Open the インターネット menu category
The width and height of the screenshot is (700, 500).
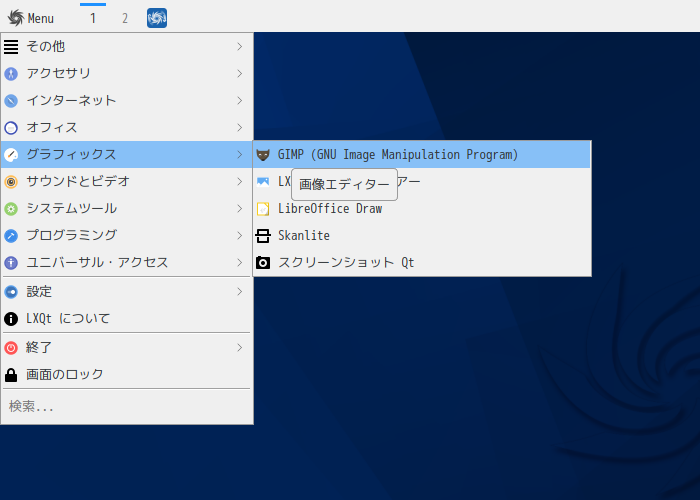[x=127, y=100]
